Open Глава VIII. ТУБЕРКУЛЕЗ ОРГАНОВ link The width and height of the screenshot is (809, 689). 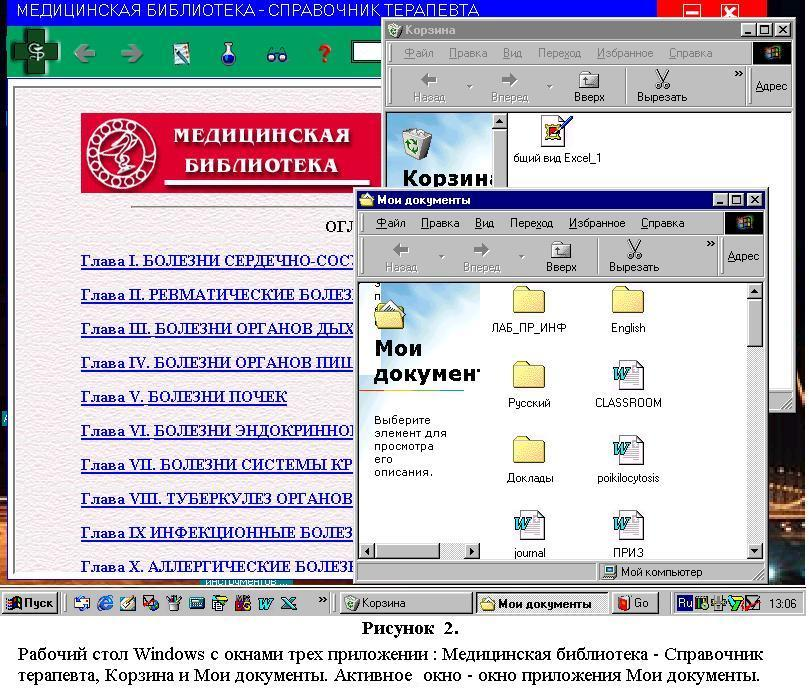[x=217, y=499]
